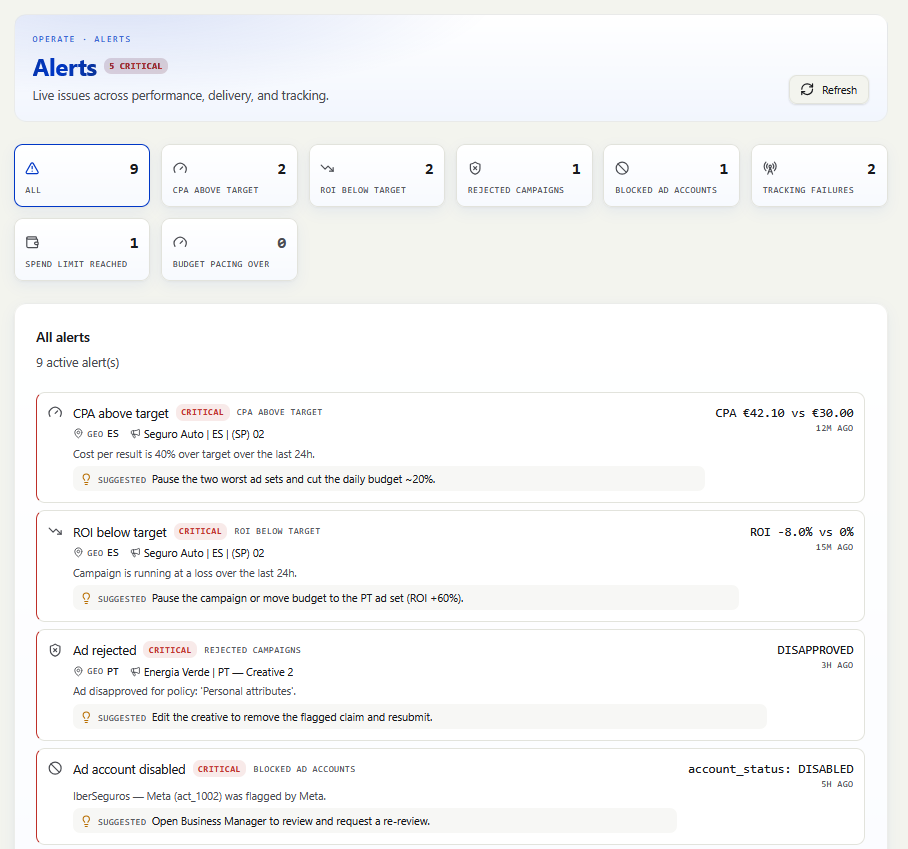Filter by Budget Pacing Over card
Viewport: 908px width, 849px height.
(229, 250)
